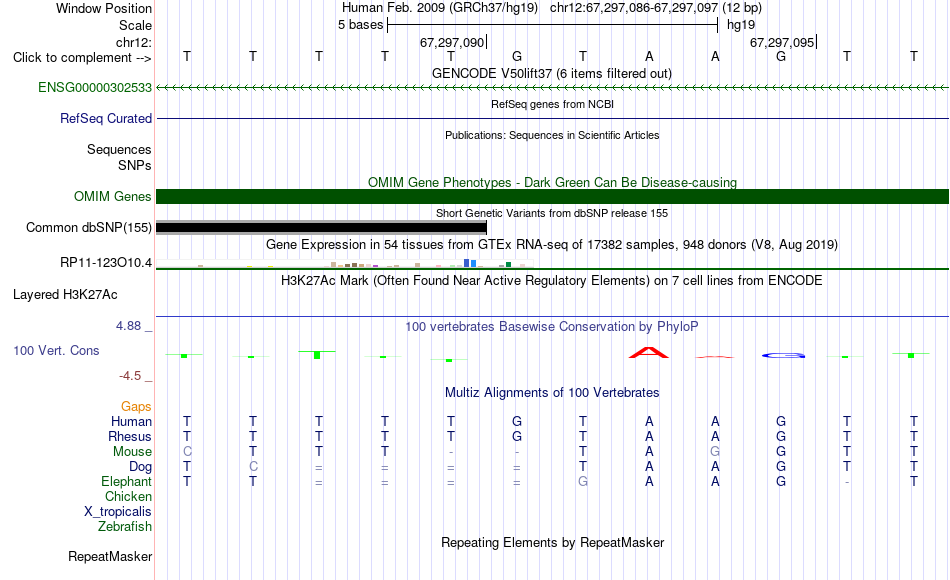Click the GENCODE V50lift37 track title
The image size is (950, 580).
pos(551,73)
